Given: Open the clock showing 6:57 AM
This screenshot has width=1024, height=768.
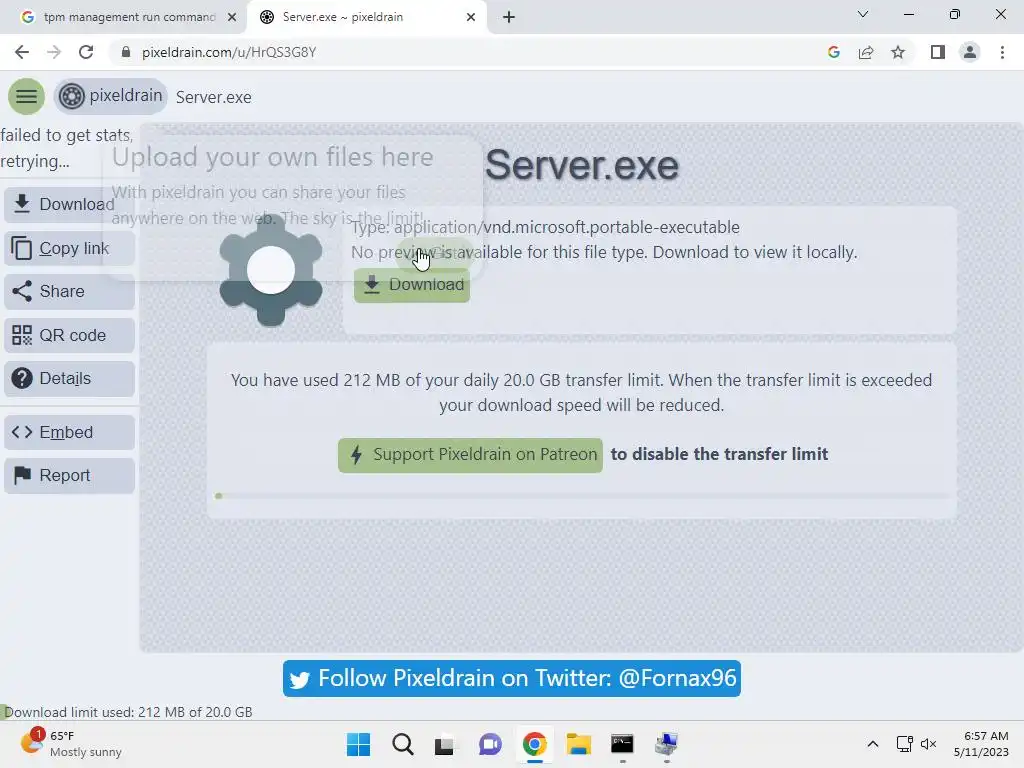Looking at the screenshot, I should pos(982,744).
